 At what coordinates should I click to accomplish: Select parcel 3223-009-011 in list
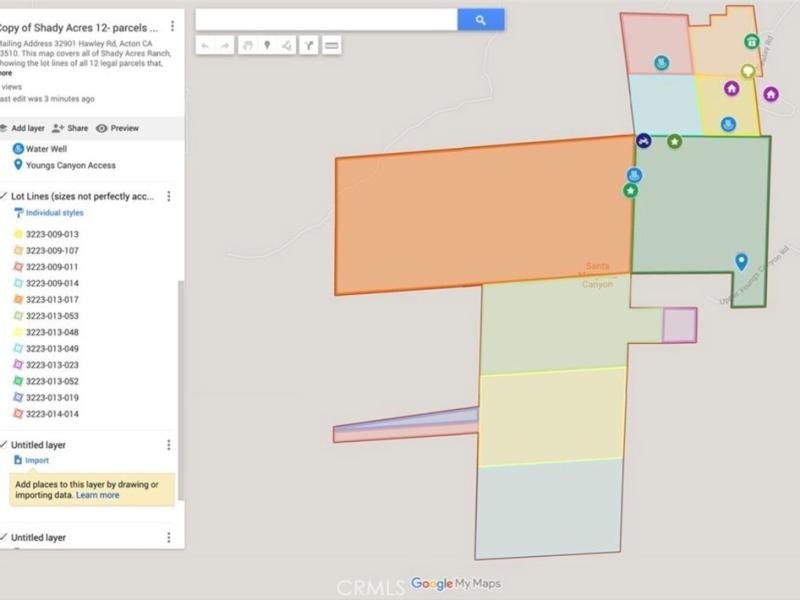click(46, 267)
